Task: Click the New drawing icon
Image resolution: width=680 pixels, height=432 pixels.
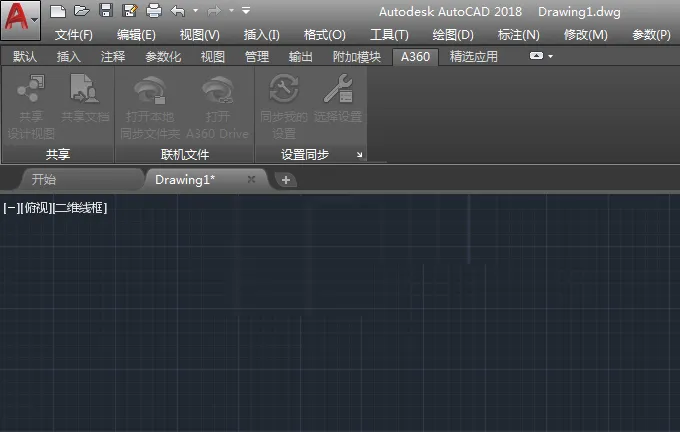Action: (58, 11)
